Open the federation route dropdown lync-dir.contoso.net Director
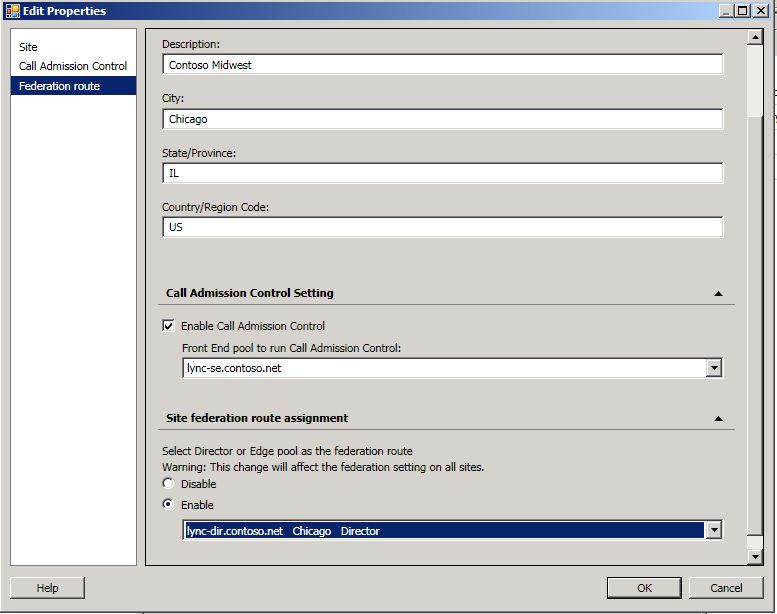777x614 pixels. tap(714, 530)
